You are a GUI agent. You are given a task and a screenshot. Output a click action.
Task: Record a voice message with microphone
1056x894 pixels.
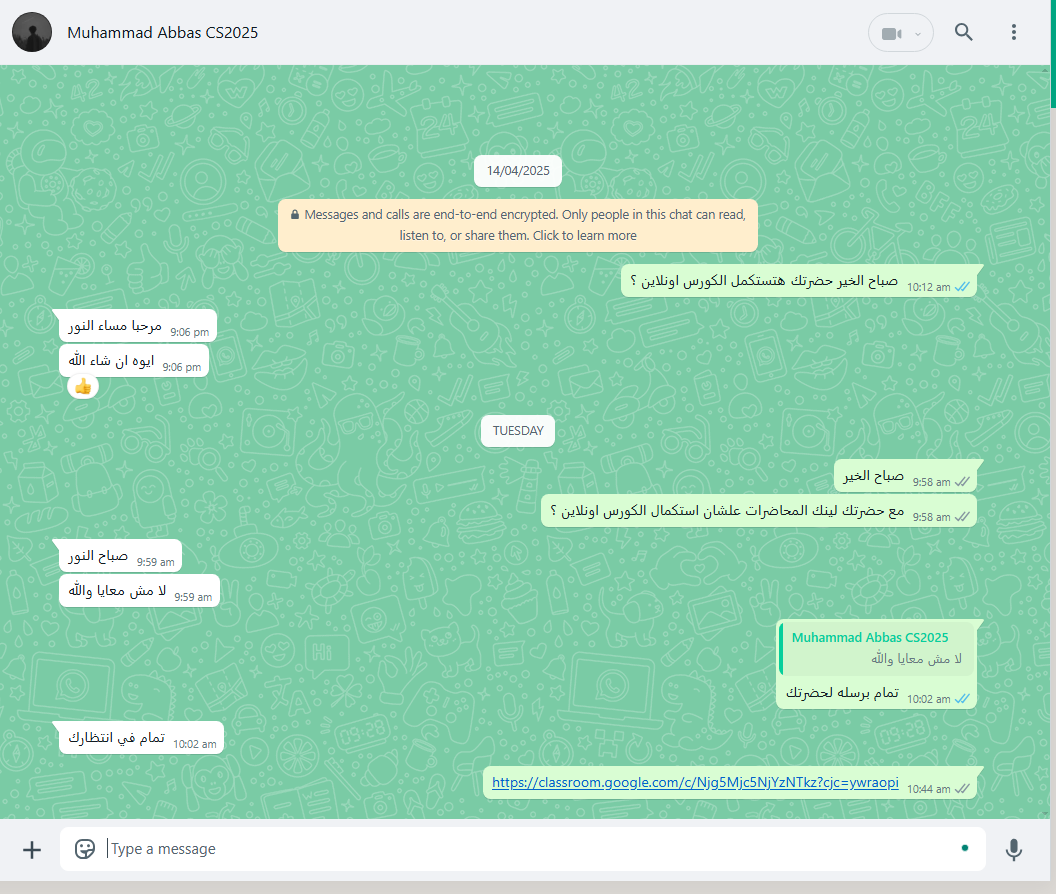click(x=1014, y=850)
